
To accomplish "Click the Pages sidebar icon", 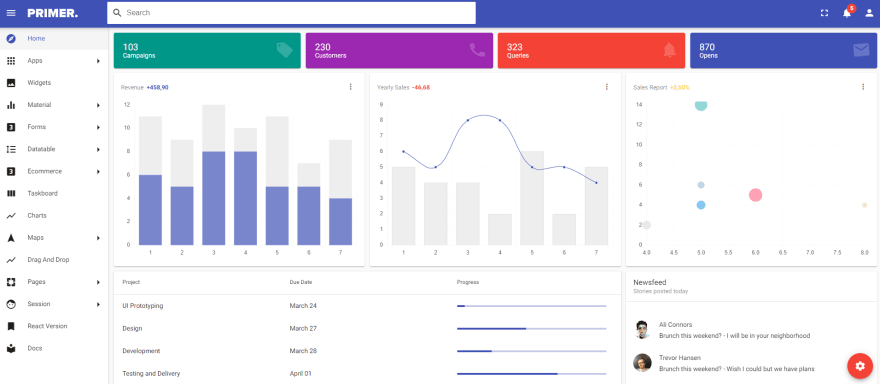I will (x=11, y=282).
